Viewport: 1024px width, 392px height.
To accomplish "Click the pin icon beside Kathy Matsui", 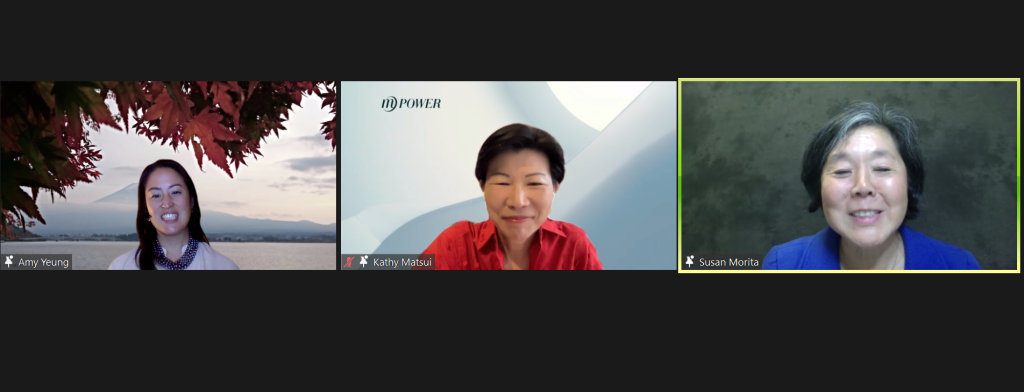I will pos(364,261).
